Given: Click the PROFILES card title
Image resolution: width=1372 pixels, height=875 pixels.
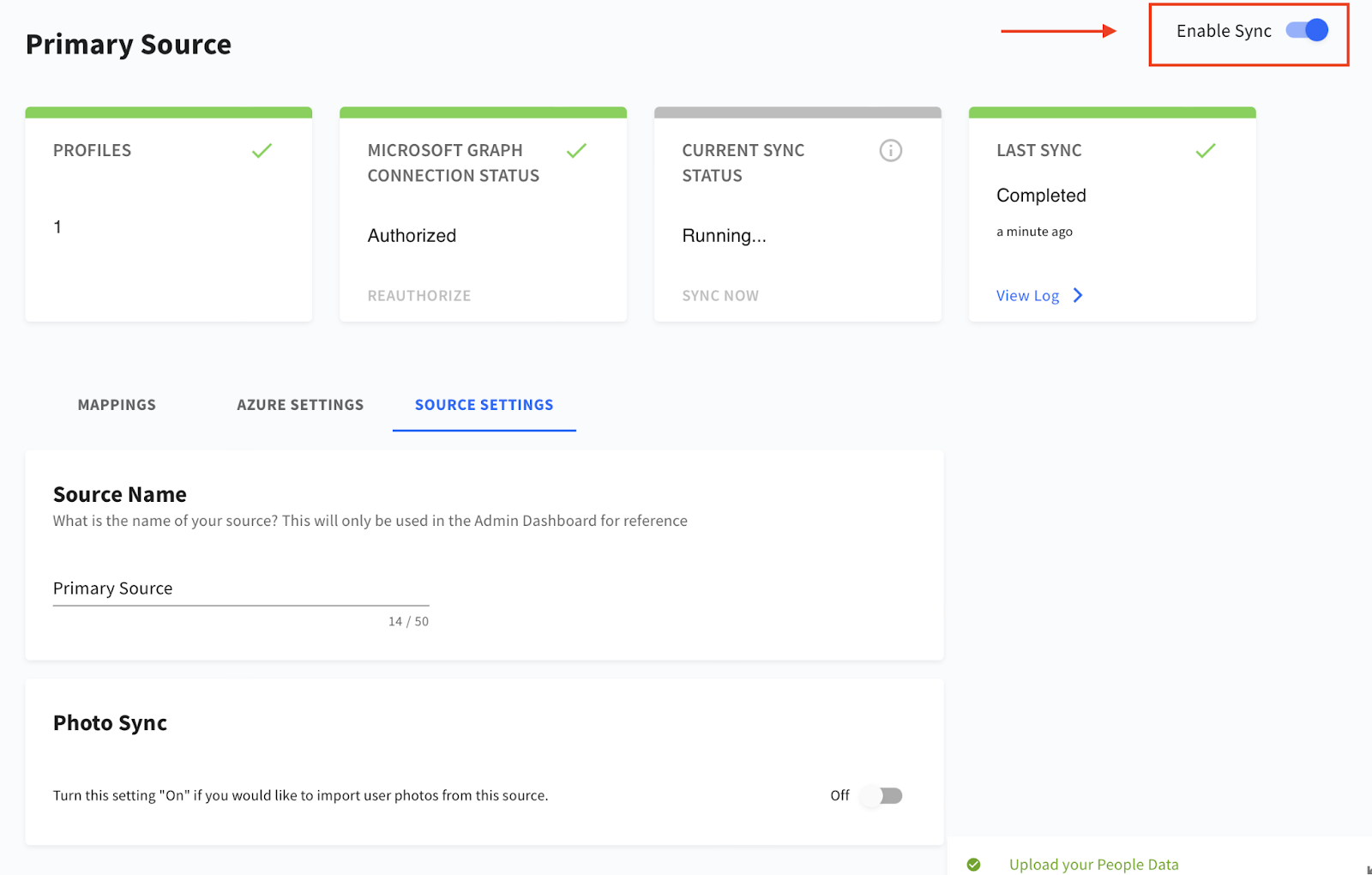Looking at the screenshot, I should click(93, 151).
